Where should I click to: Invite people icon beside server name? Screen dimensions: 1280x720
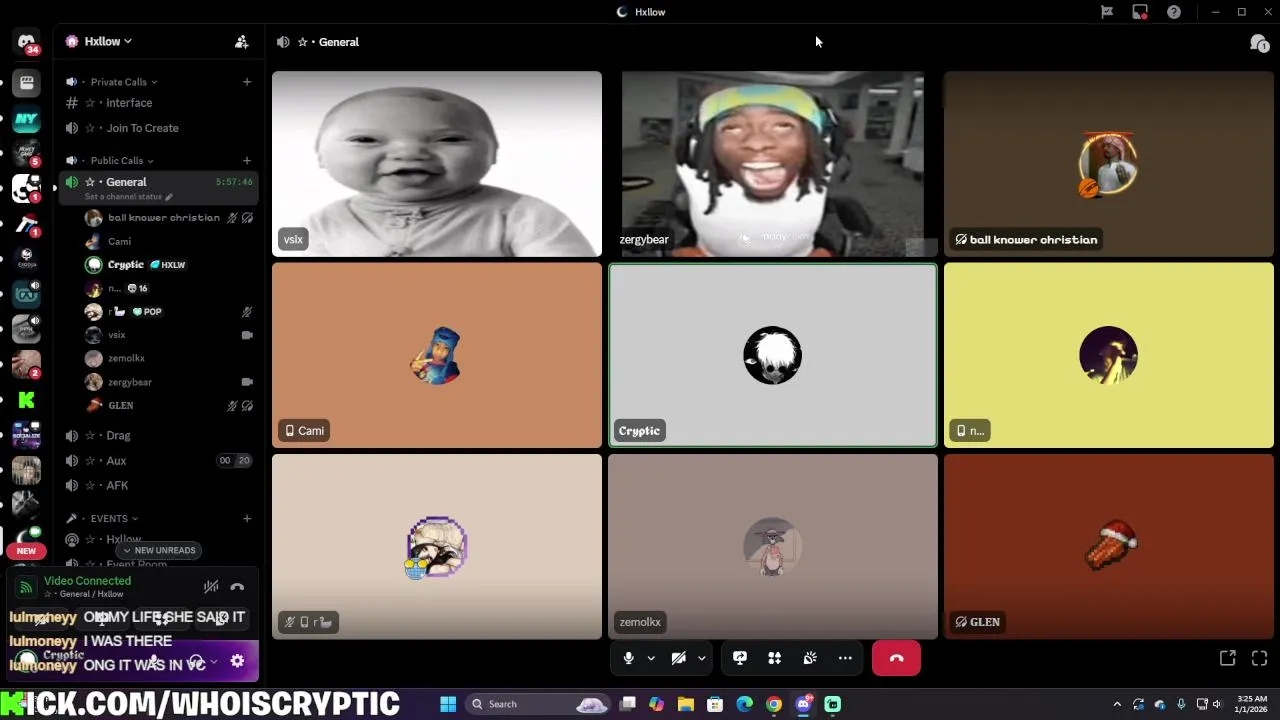[x=241, y=41]
